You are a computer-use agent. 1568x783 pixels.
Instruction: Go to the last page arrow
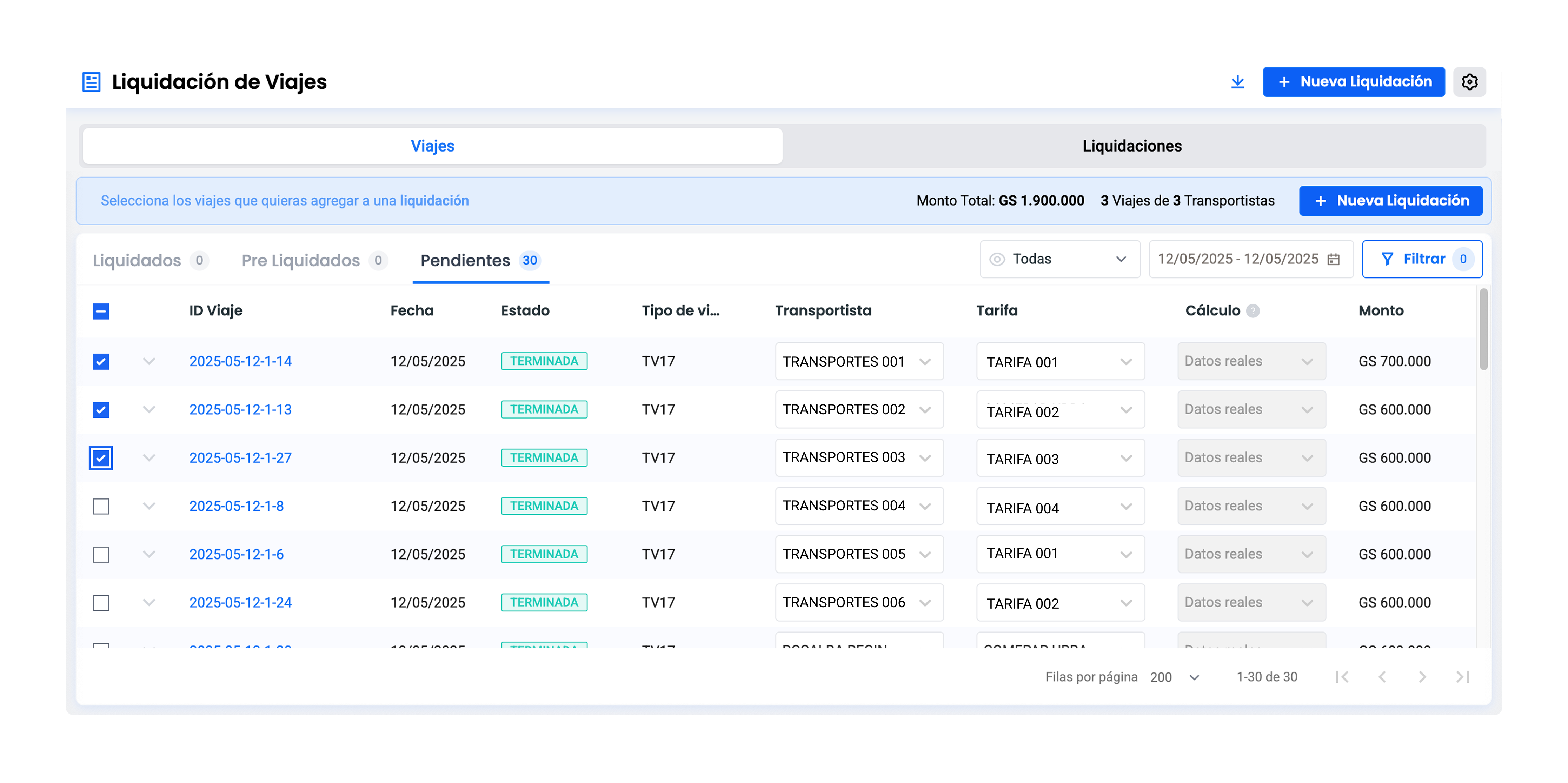[1462, 677]
